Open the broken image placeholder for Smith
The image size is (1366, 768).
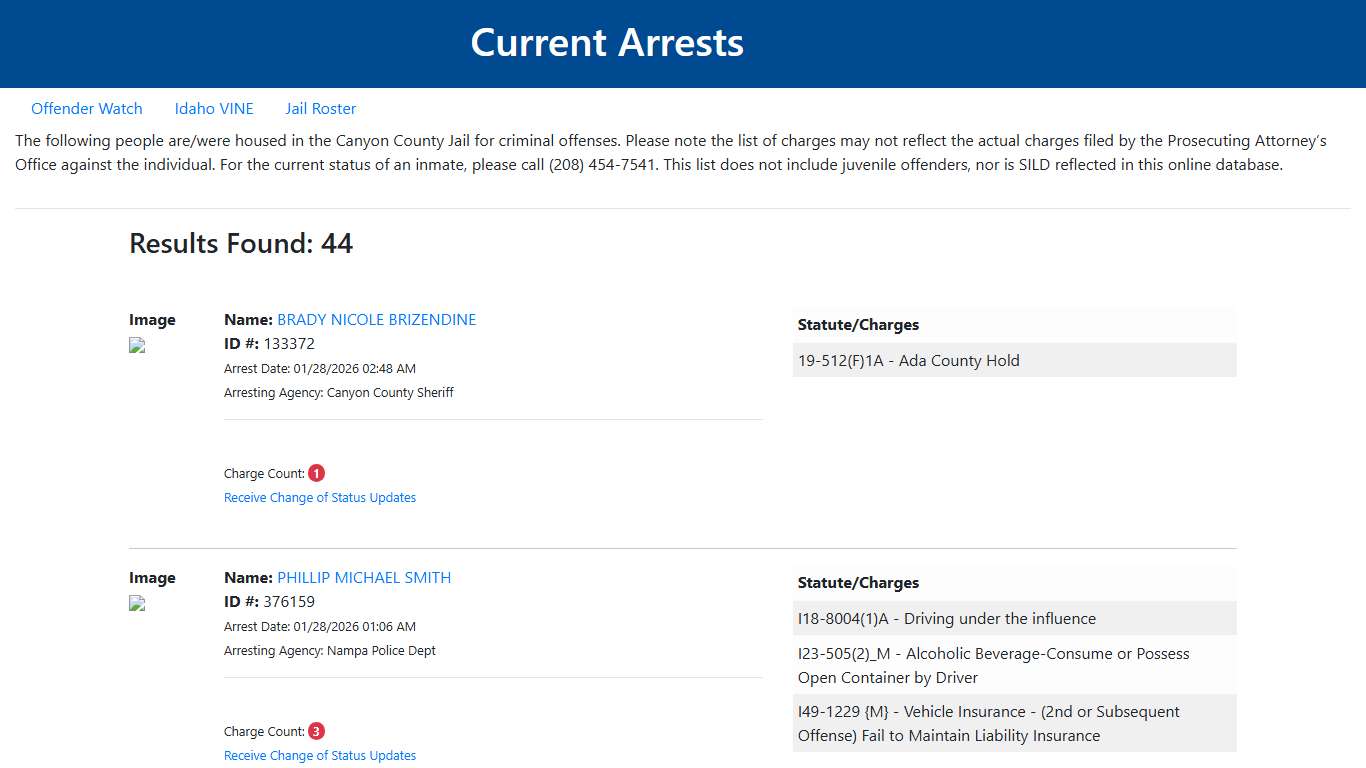point(136,603)
